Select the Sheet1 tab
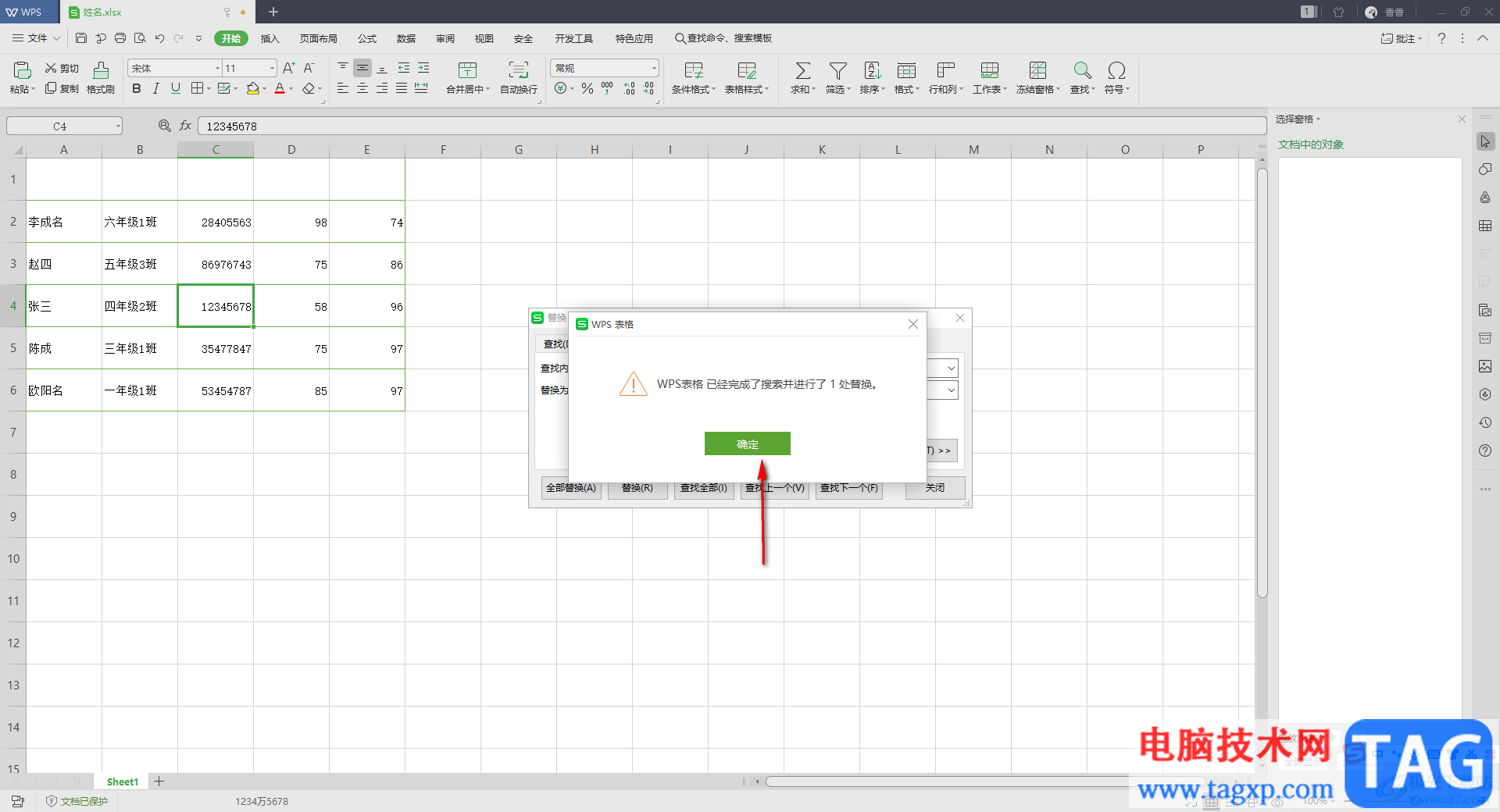The width and height of the screenshot is (1500, 812). tap(123, 782)
